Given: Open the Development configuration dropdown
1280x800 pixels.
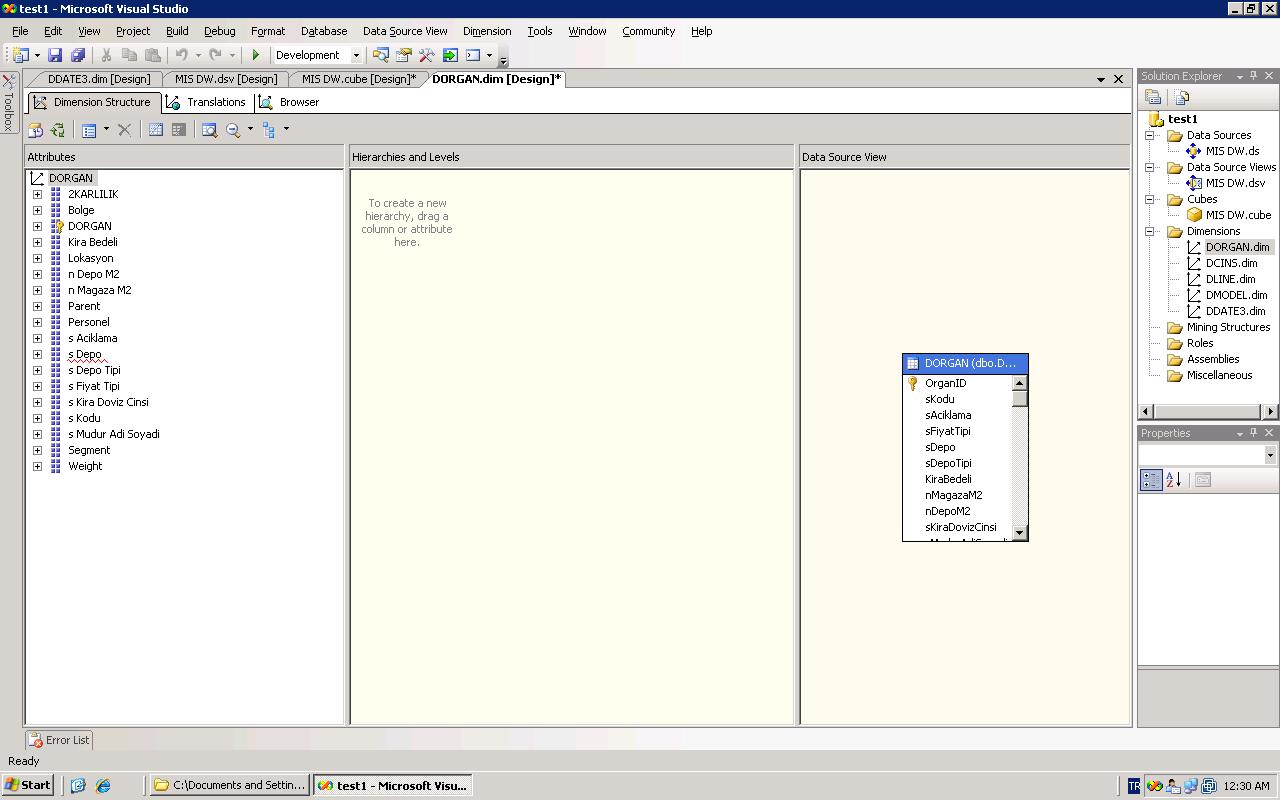Looking at the screenshot, I should coord(355,55).
